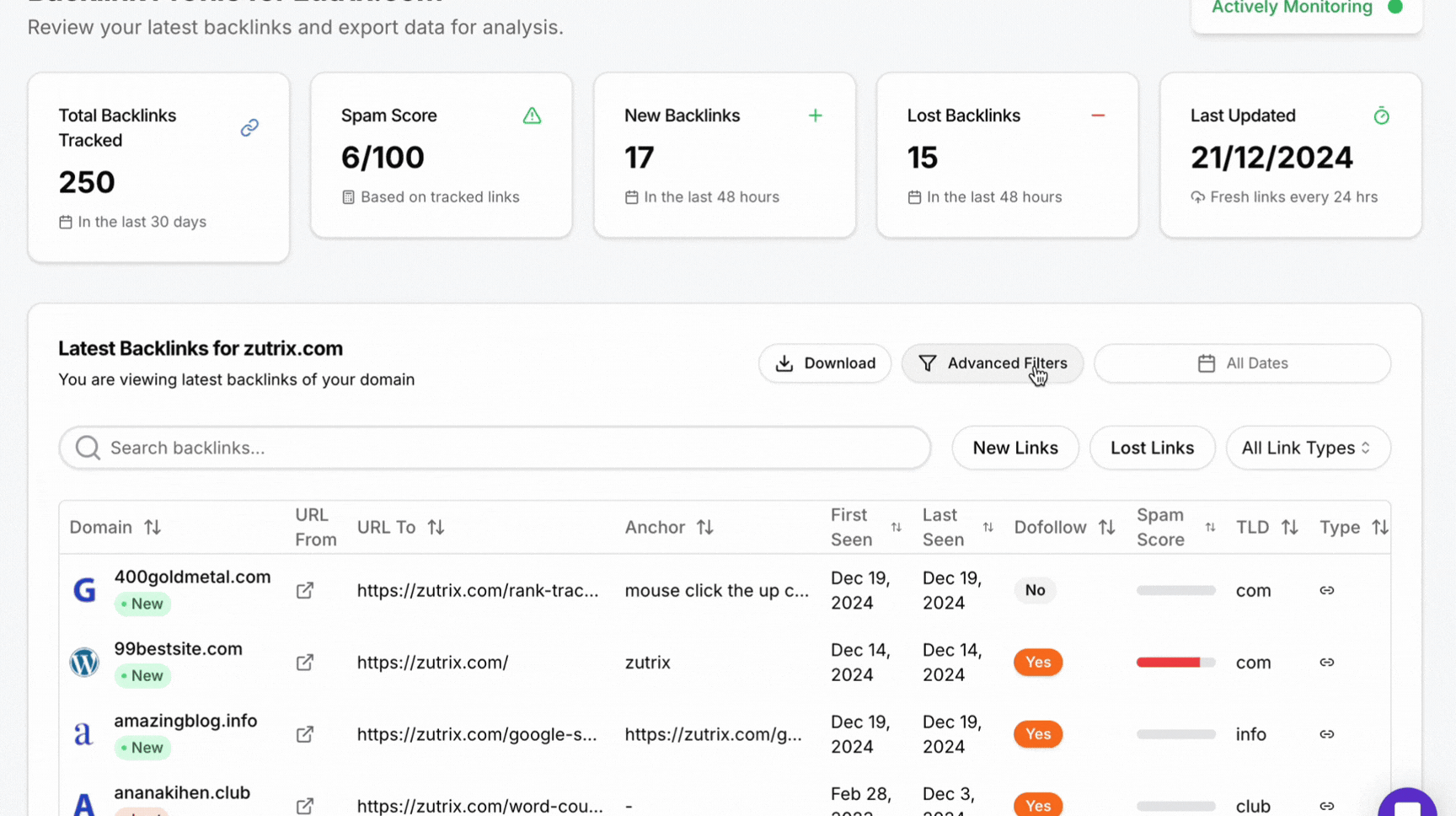Open the All Dates date picker

(1242, 363)
